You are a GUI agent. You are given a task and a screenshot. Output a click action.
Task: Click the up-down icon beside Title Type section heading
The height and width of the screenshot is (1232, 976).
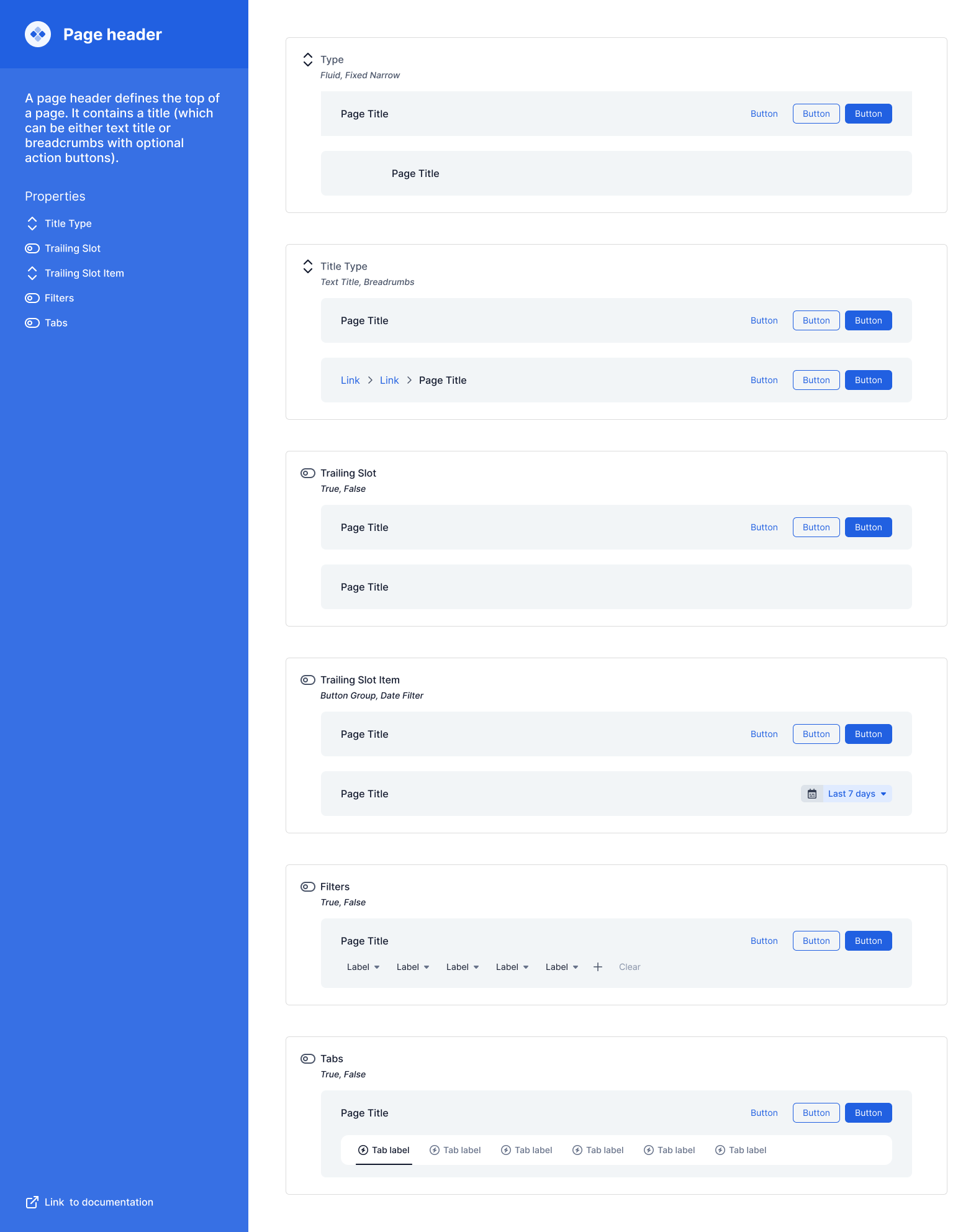coord(308,266)
